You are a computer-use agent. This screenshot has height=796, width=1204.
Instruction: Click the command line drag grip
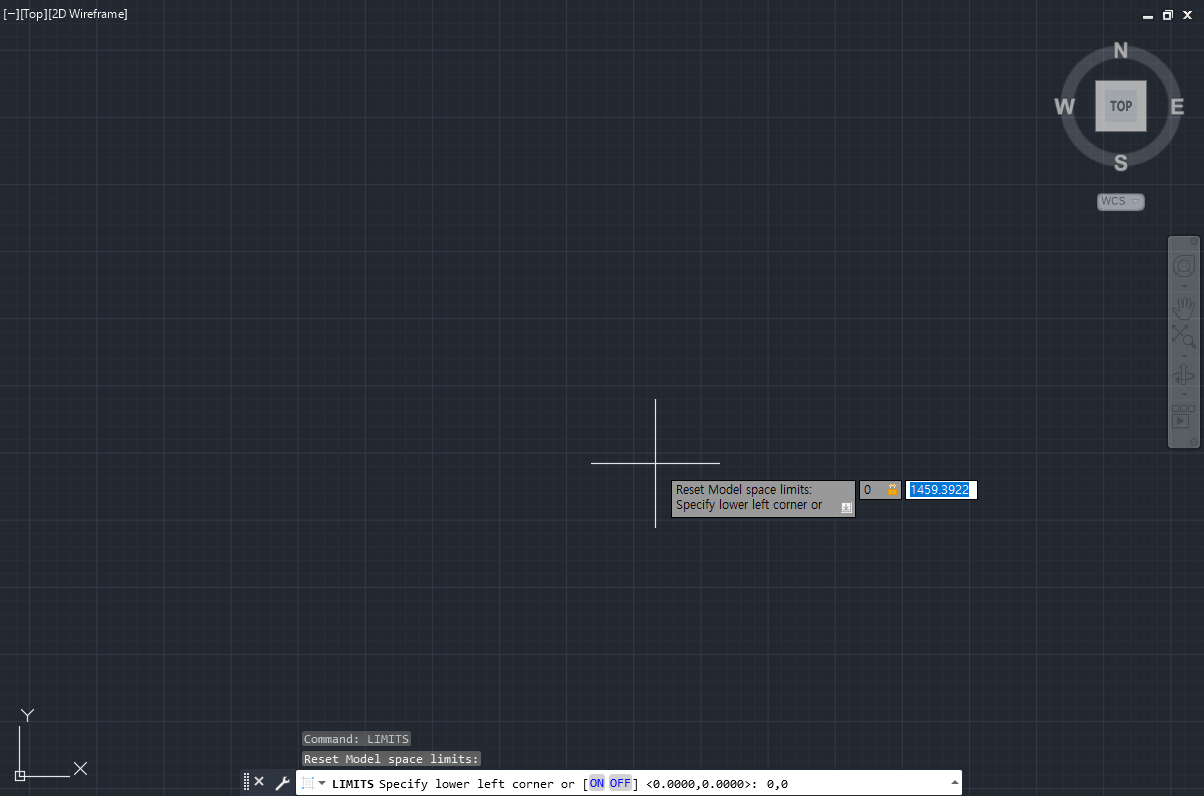point(246,783)
